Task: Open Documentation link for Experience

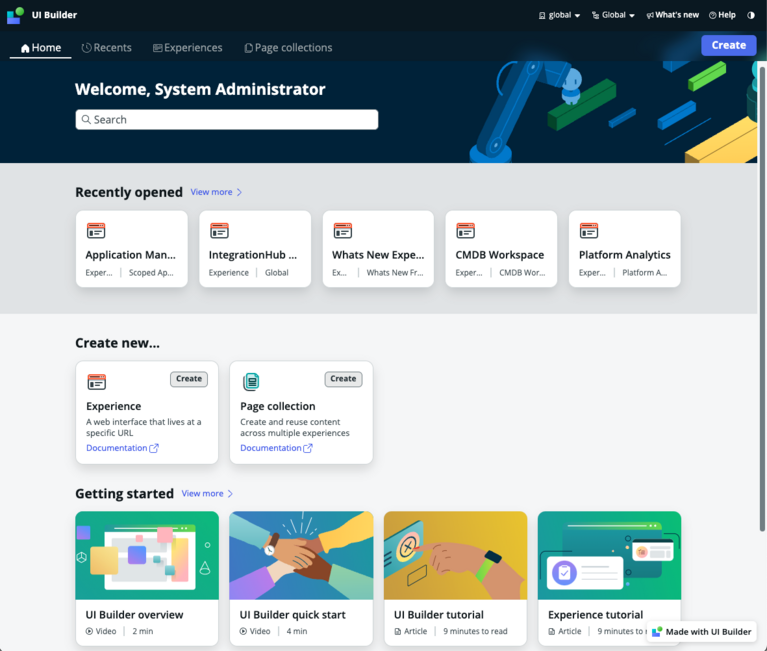Action: point(116,448)
